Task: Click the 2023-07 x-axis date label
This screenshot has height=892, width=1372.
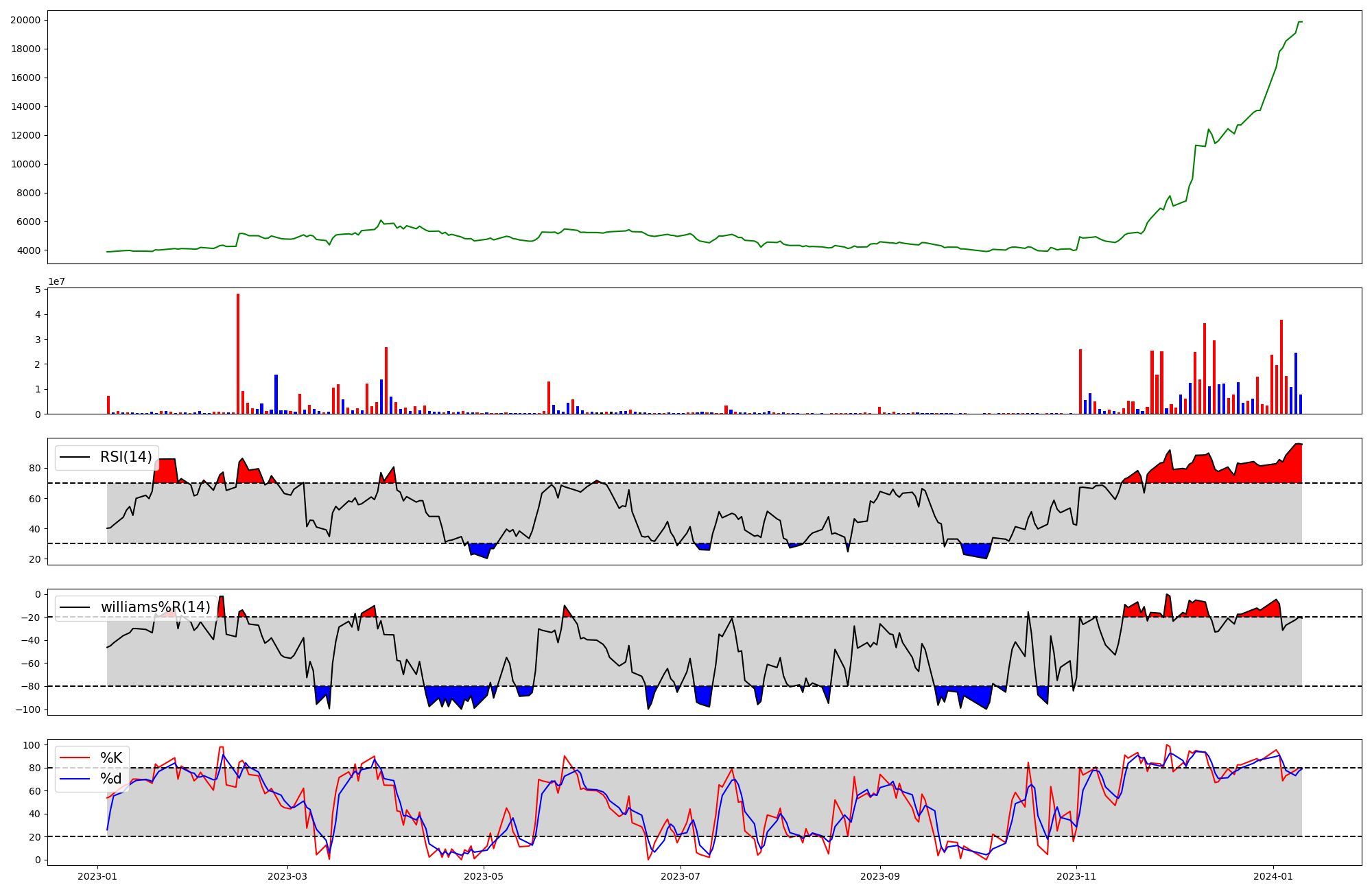Action: (x=681, y=876)
